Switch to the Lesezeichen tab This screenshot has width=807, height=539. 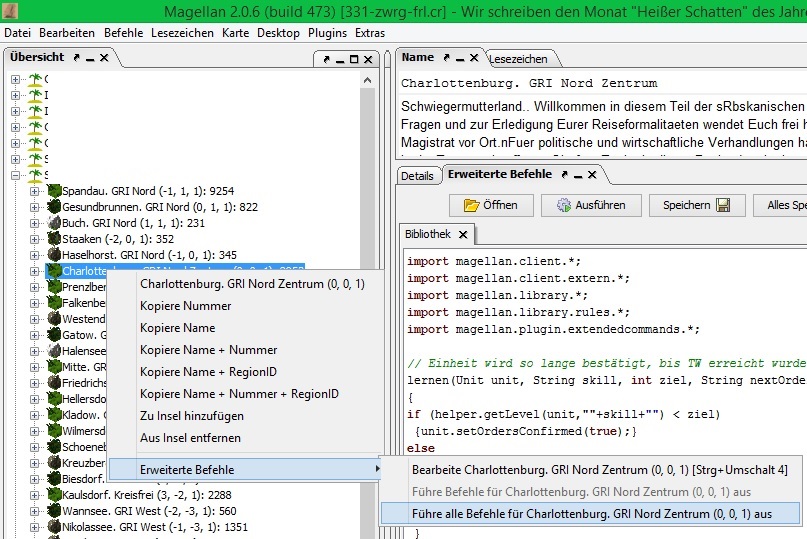point(518,59)
